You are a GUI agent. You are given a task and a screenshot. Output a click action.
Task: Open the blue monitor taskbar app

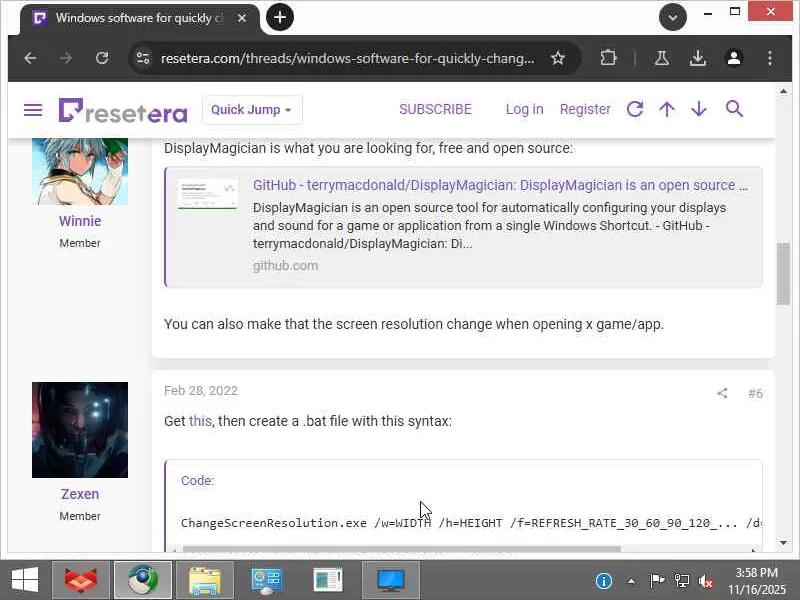tap(391, 580)
